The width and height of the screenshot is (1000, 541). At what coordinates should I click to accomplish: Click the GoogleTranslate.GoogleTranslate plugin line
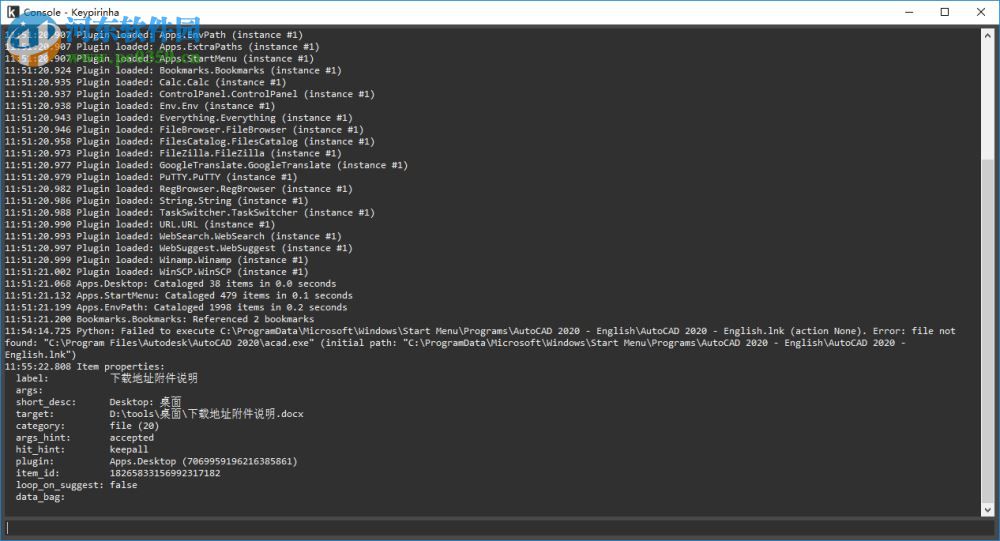coord(206,165)
